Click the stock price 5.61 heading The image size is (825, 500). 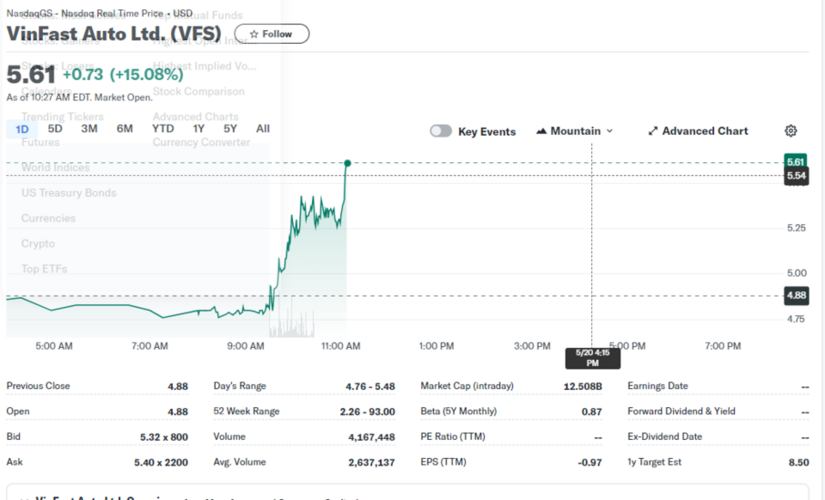(x=31, y=74)
